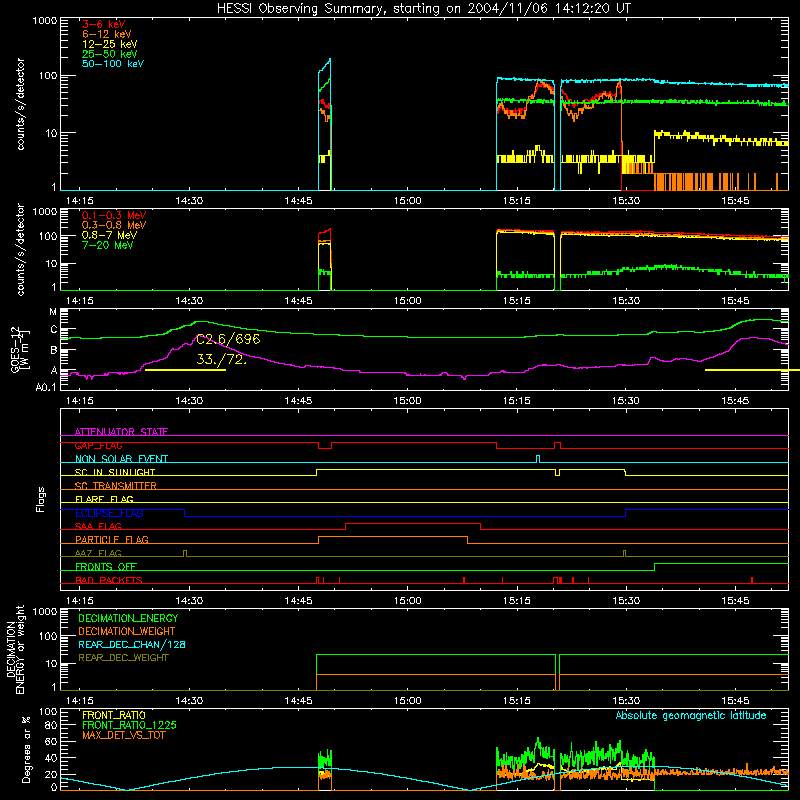Select the 25-50 keV legend label

click(x=110, y=54)
